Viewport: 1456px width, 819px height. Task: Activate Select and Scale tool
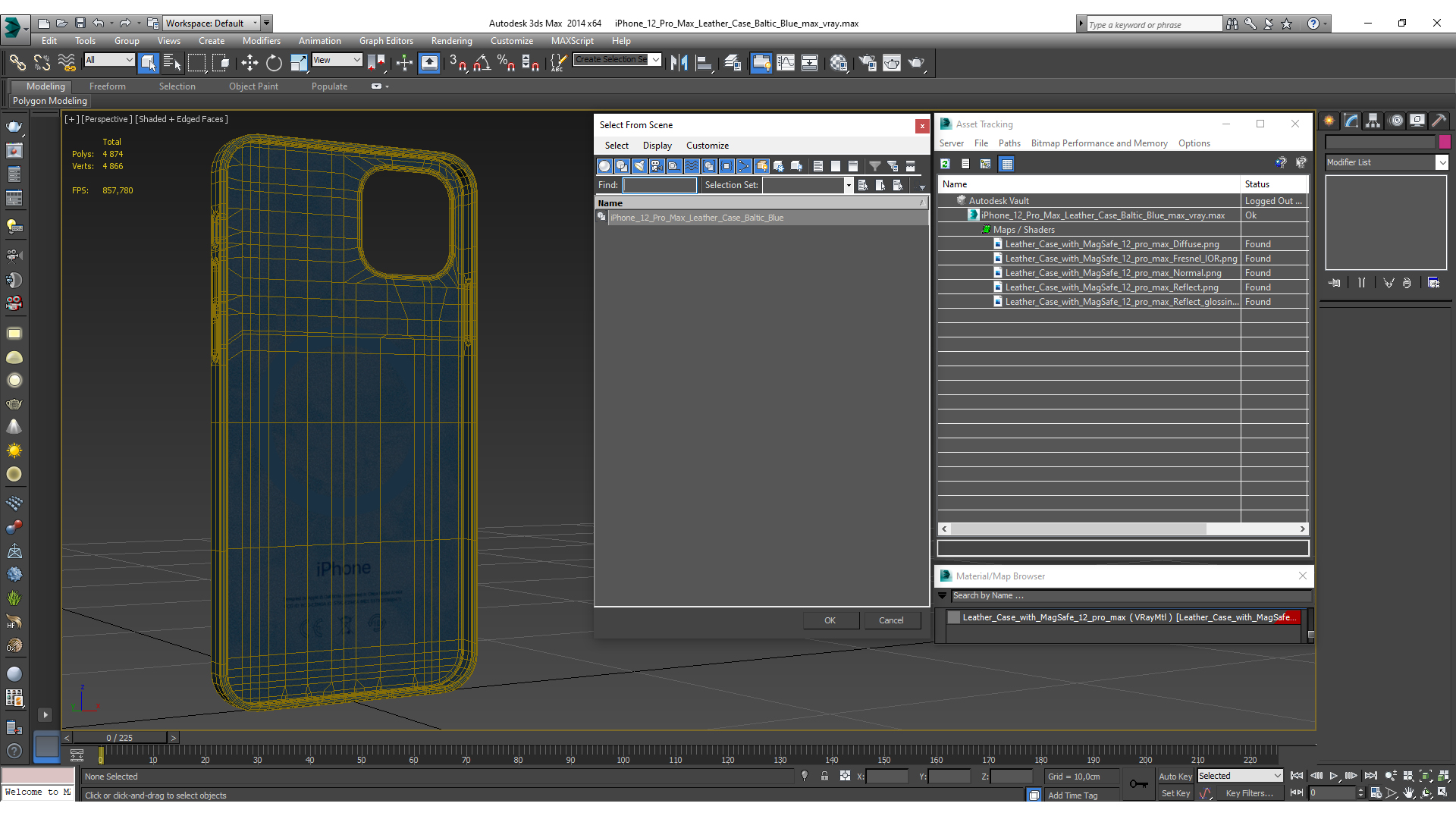(x=299, y=63)
